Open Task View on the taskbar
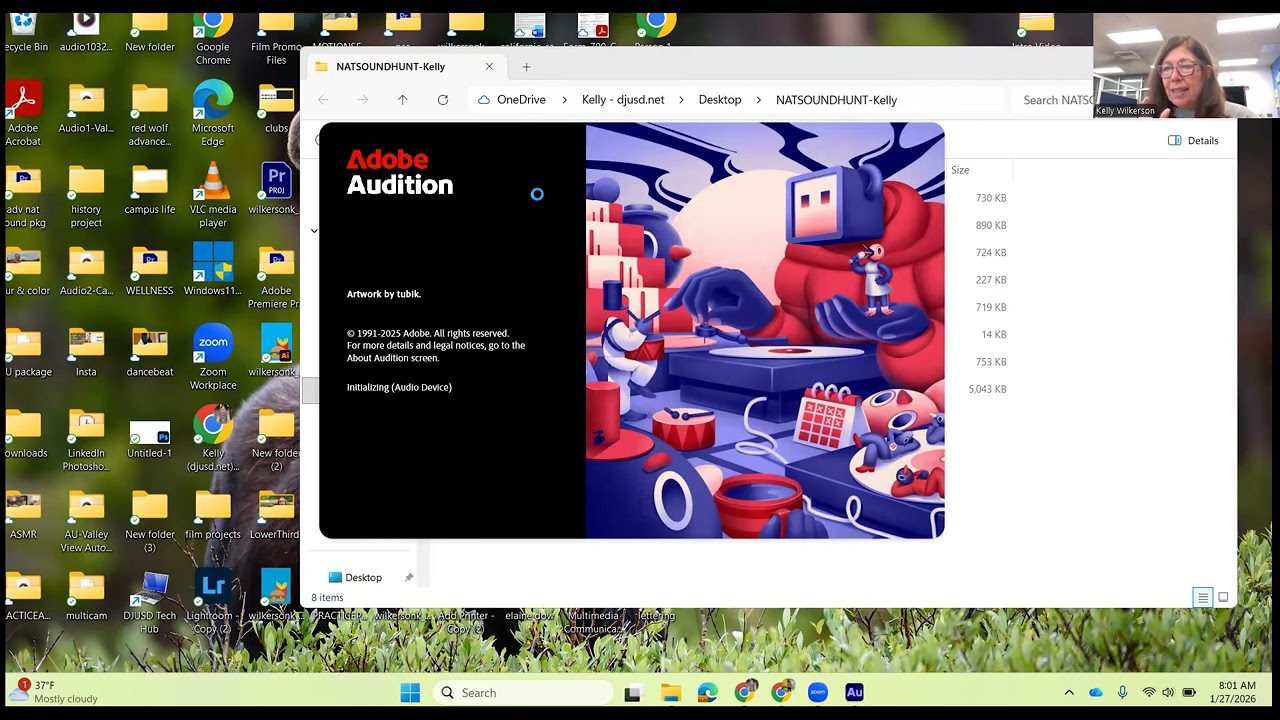The height and width of the screenshot is (720, 1280). pyautogui.click(x=633, y=692)
